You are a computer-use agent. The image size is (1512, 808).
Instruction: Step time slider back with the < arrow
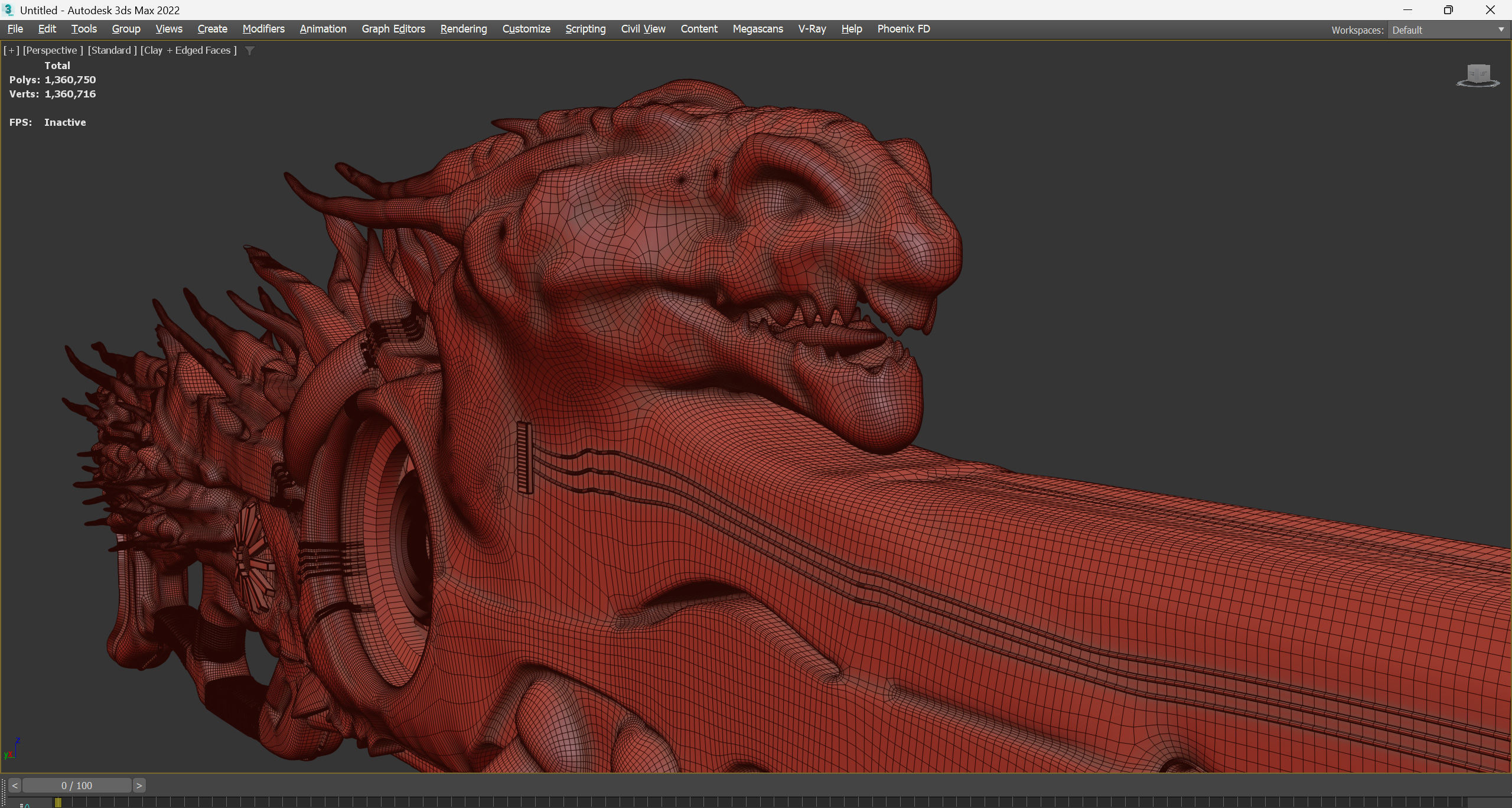click(x=15, y=786)
